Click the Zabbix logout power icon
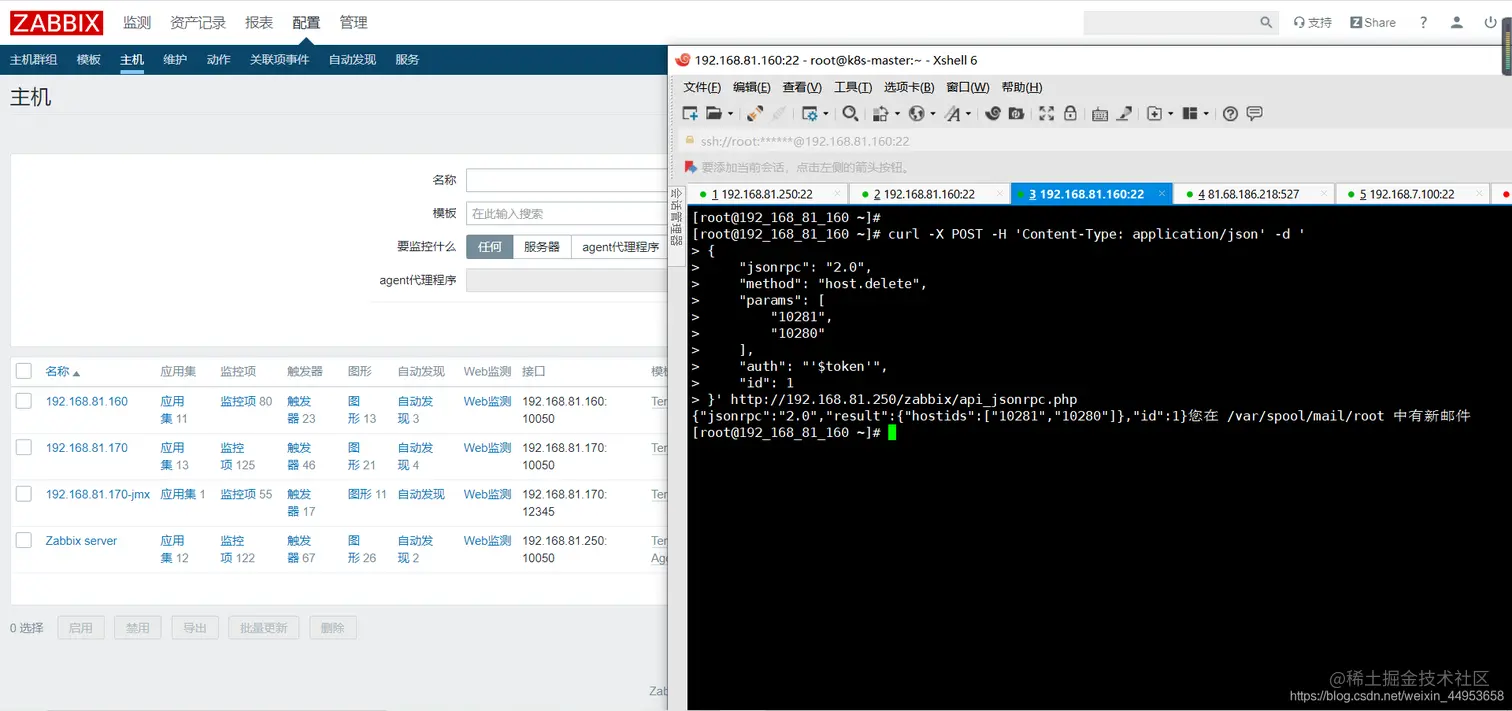Screen dimensions: 1512x711 (1491, 22)
